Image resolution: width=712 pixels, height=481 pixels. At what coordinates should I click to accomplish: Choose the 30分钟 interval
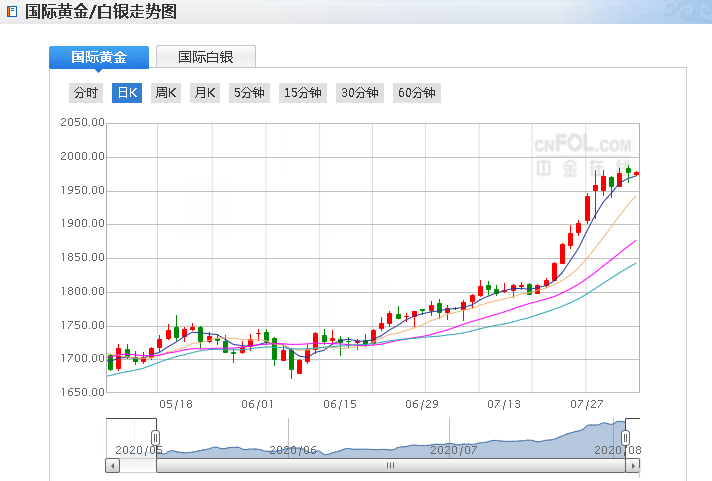tap(360, 93)
